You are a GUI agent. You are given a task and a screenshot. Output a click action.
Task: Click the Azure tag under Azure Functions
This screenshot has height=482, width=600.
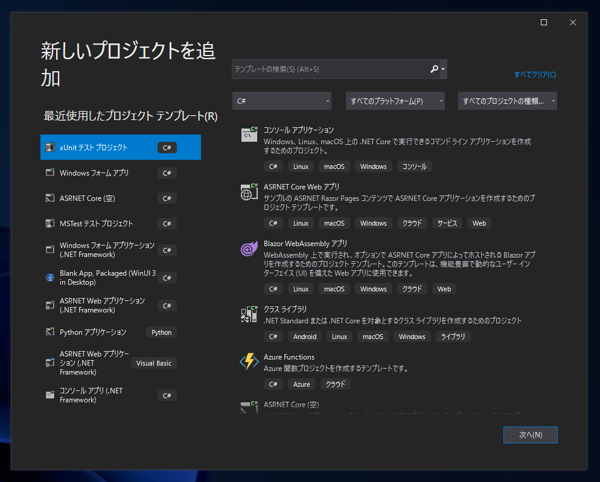pyautogui.click(x=302, y=384)
